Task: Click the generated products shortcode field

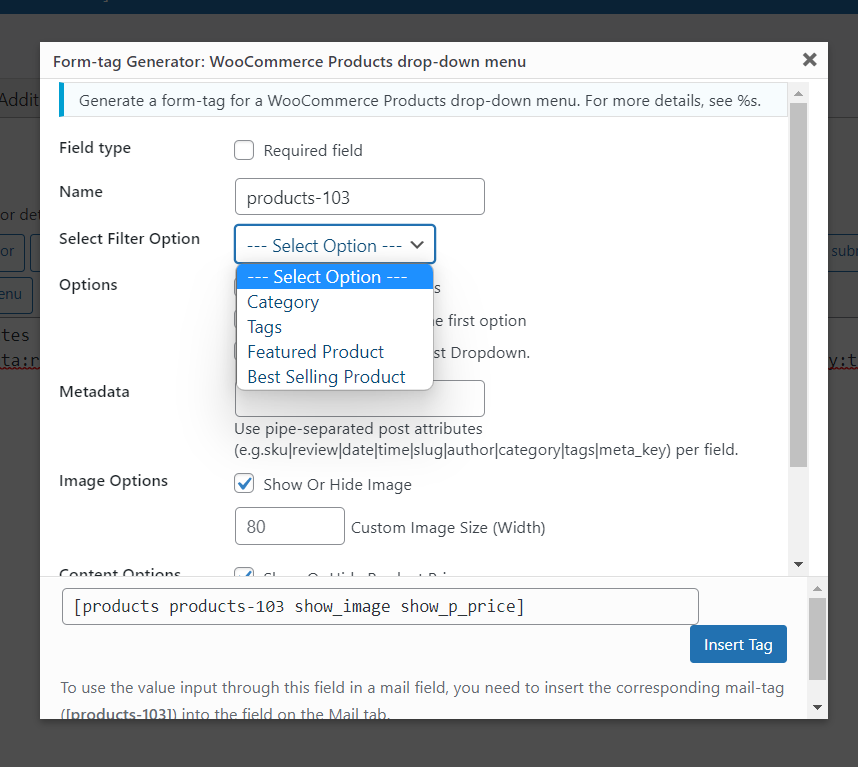Action: coord(380,606)
